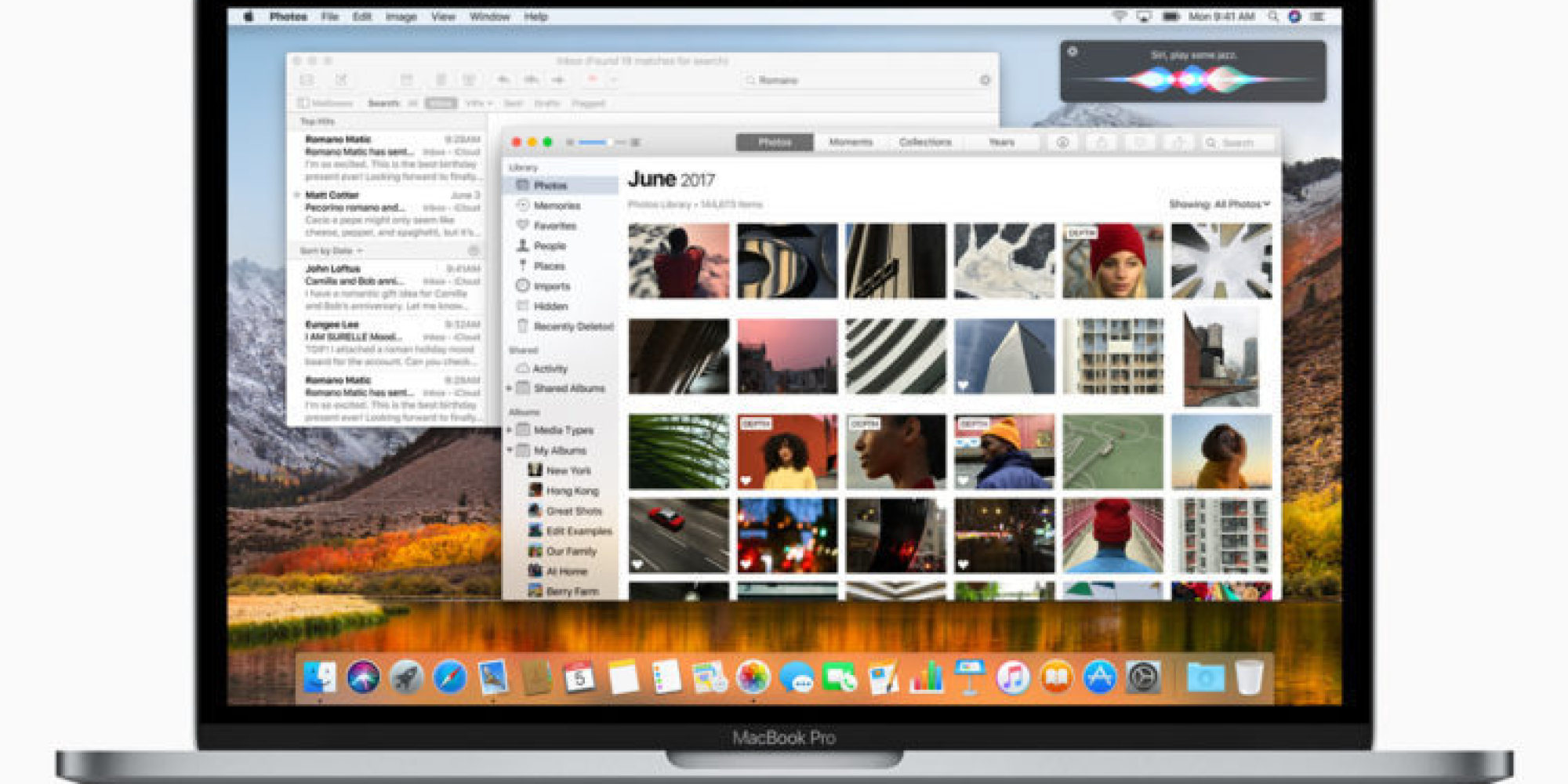Image resolution: width=1568 pixels, height=784 pixels.
Task: Click Compose new message icon in Mail
Action: tap(341, 80)
